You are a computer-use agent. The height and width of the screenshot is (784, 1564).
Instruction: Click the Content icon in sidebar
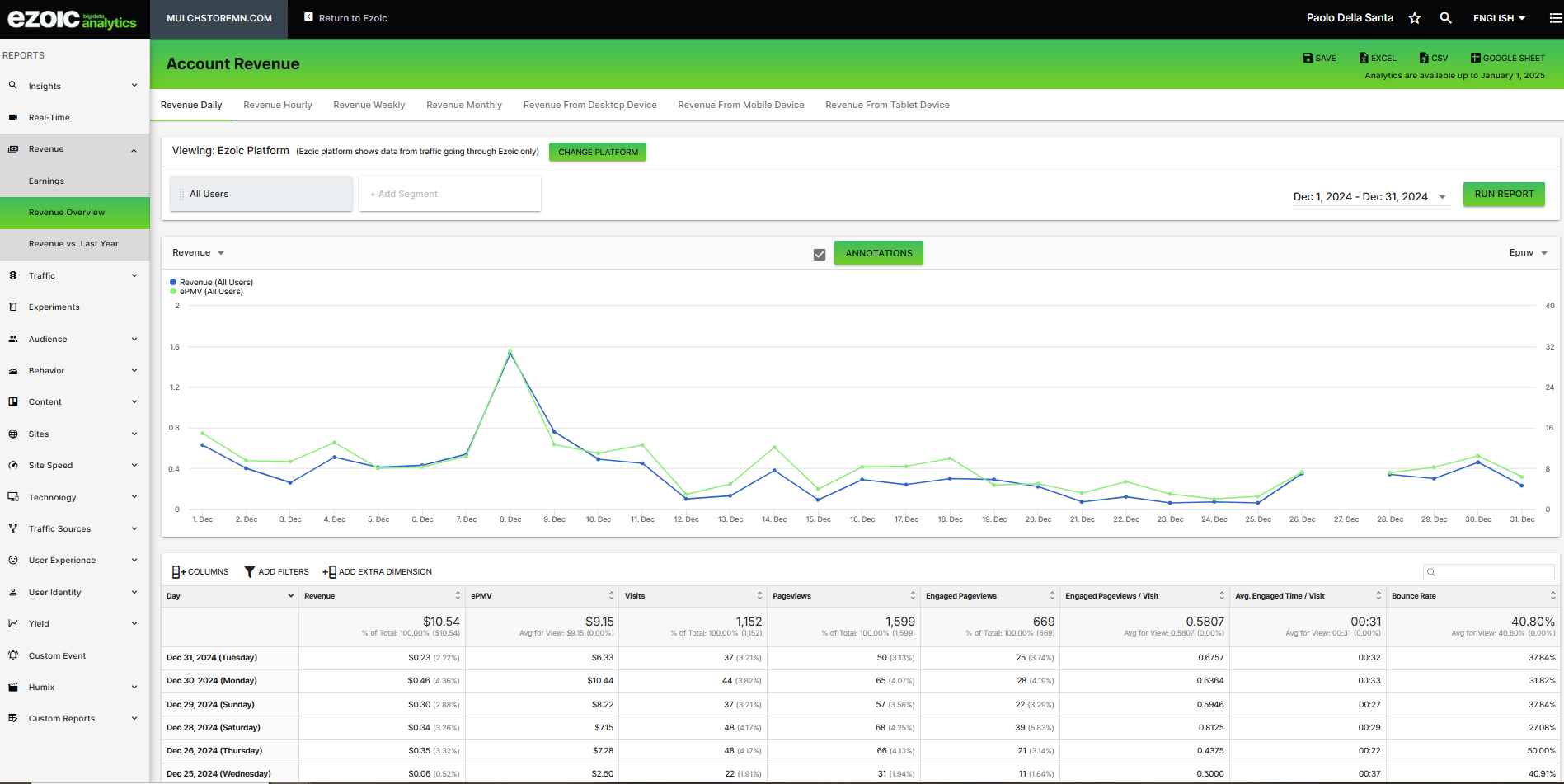[12, 401]
